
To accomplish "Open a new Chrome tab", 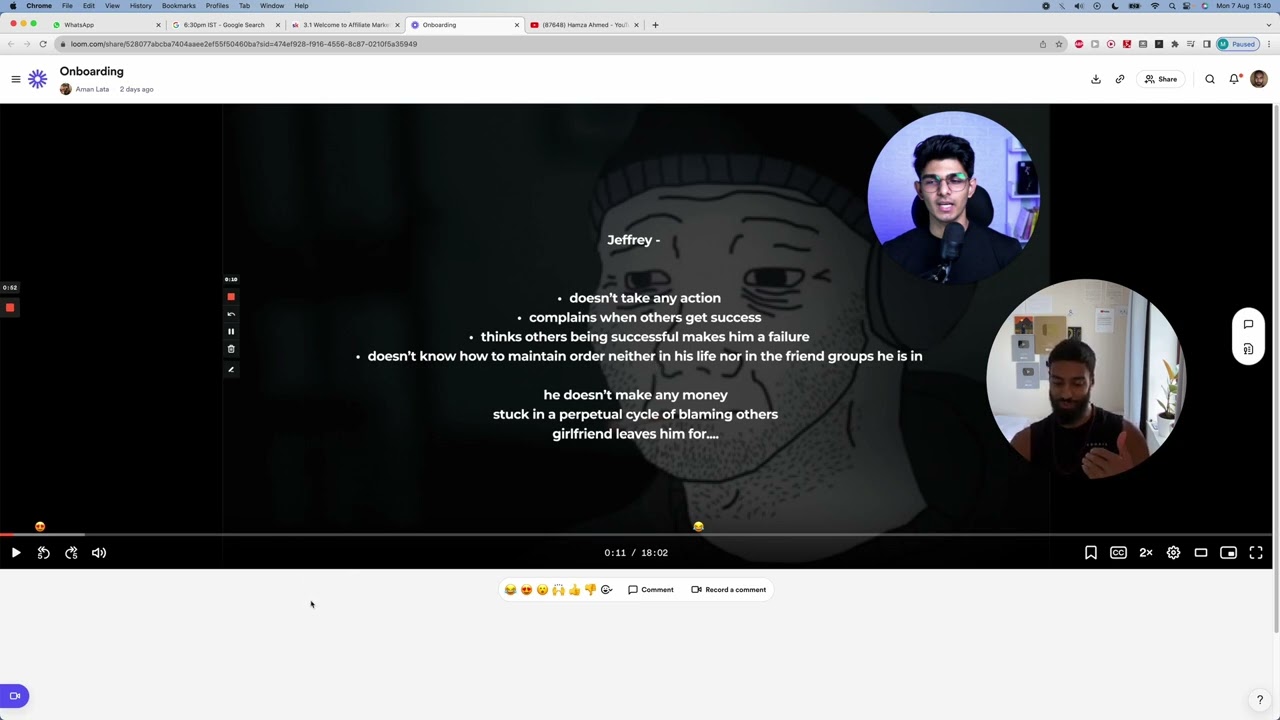I will 655,25.
